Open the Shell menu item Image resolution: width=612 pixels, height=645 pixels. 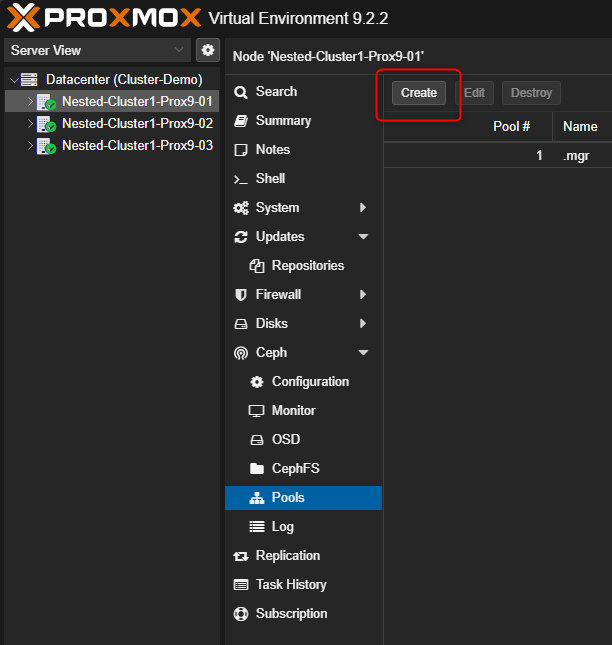pos(304,179)
